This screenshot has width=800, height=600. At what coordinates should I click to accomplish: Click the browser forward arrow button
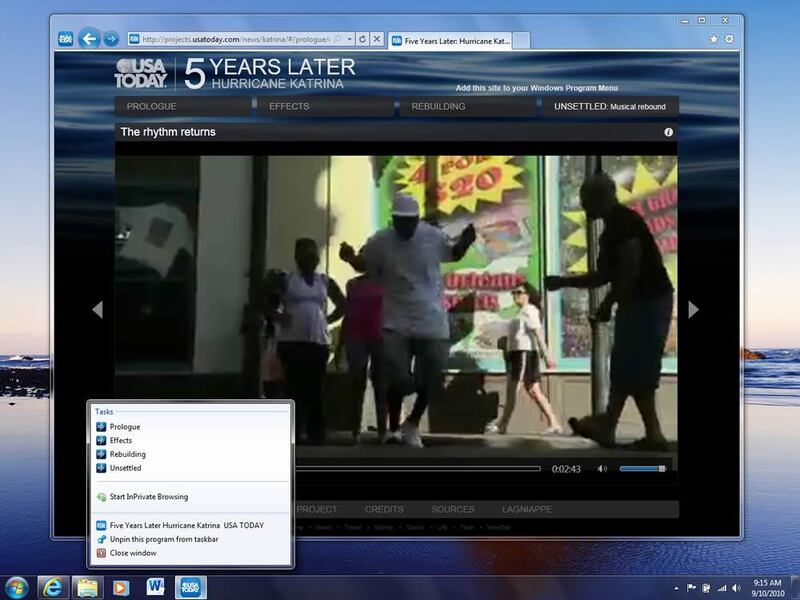click(111, 39)
